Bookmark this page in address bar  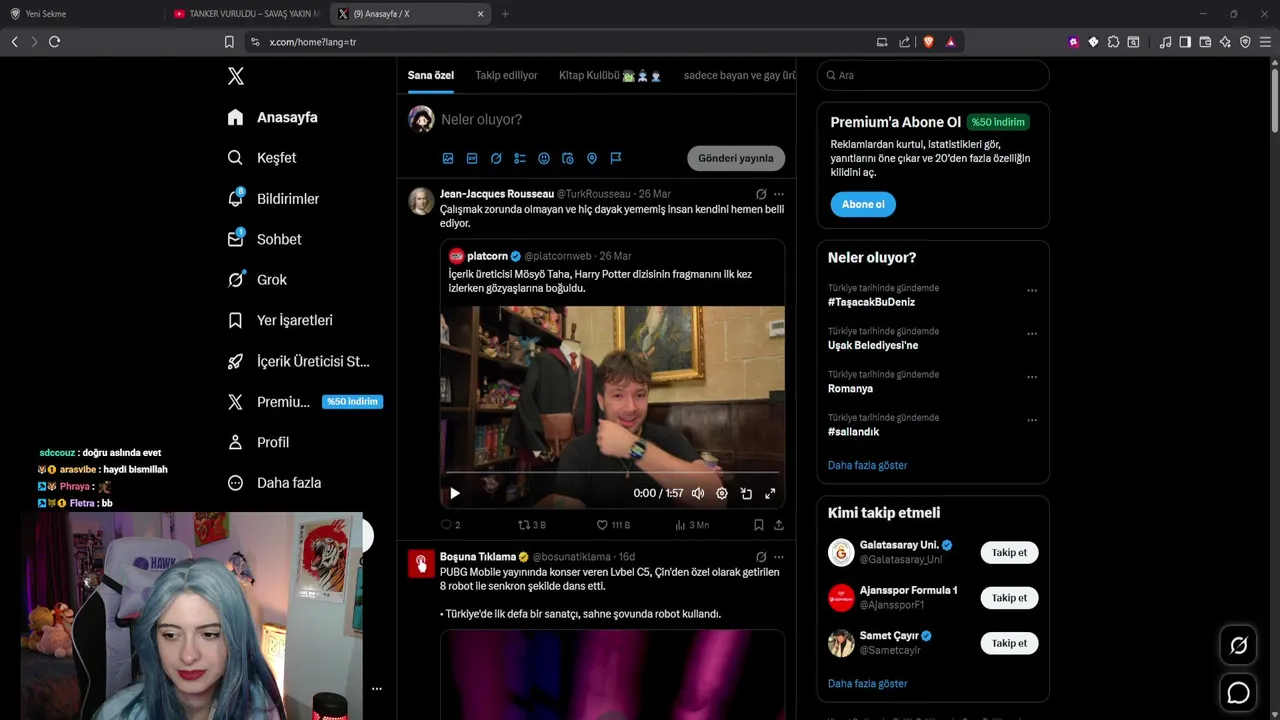click(x=229, y=42)
